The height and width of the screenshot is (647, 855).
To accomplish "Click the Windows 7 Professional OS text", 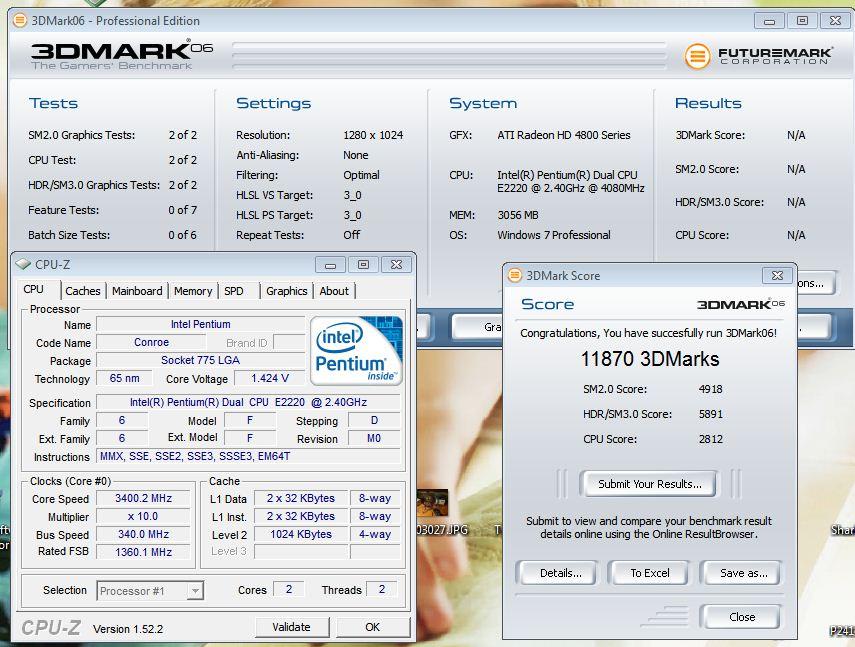I will pyautogui.click(x=554, y=235).
